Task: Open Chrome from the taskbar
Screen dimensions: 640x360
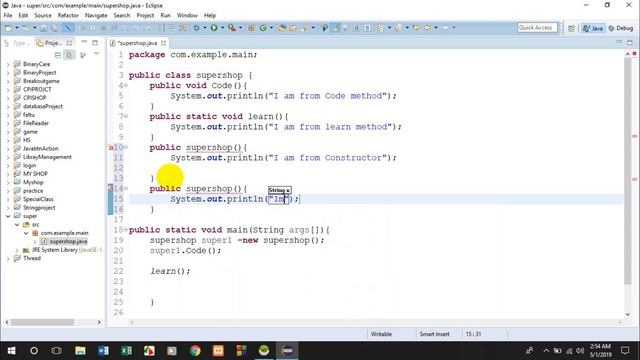Action: tap(195, 351)
